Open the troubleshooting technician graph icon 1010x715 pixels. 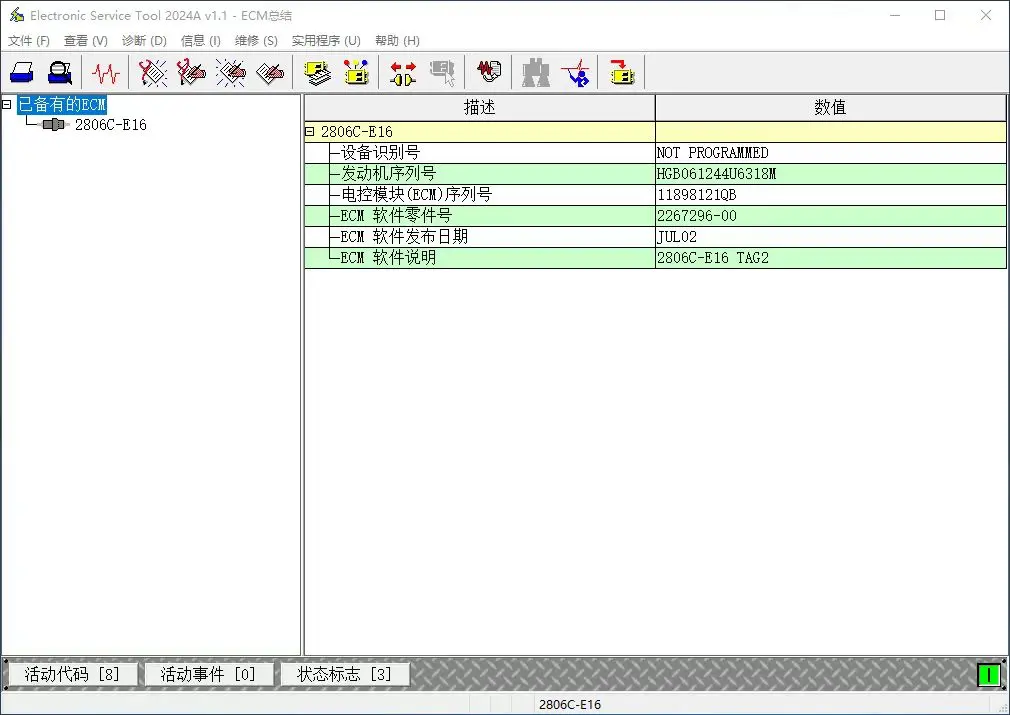(575, 72)
